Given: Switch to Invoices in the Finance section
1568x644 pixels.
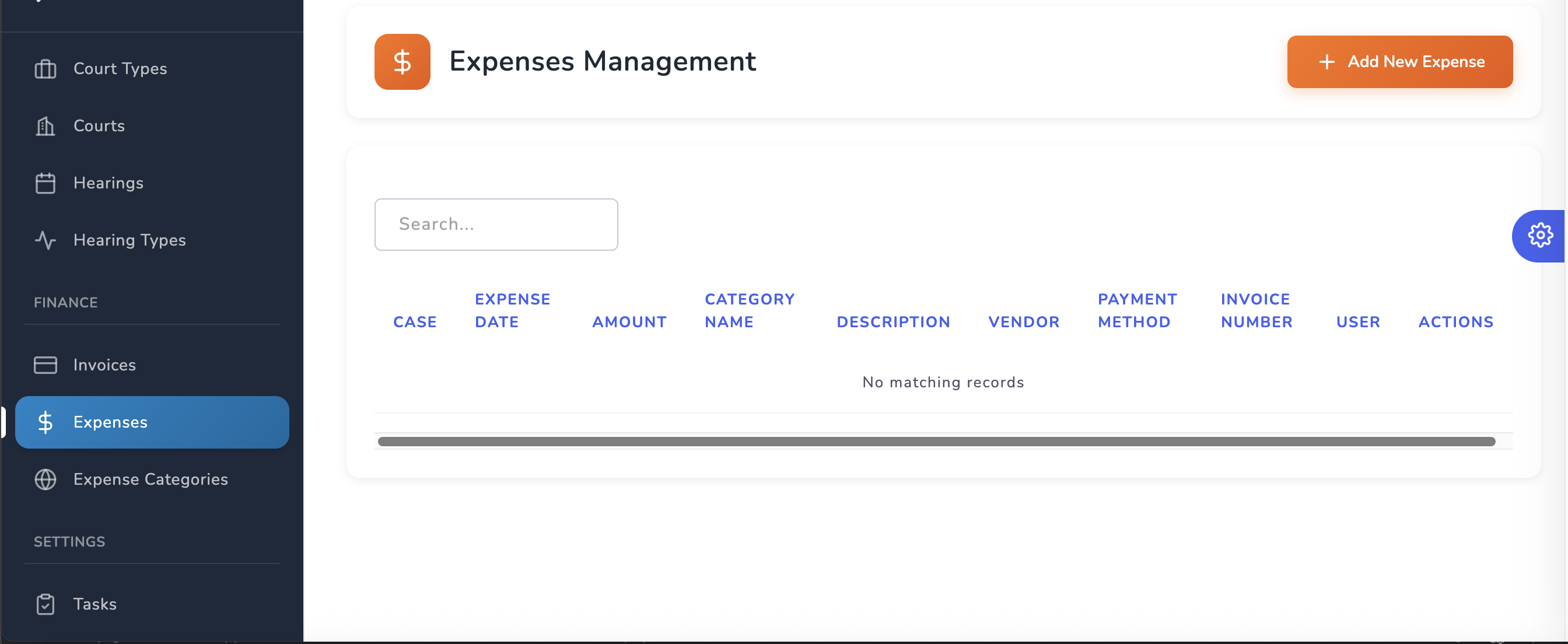Looking at the screenshot, I should click(x=104, y=365).
